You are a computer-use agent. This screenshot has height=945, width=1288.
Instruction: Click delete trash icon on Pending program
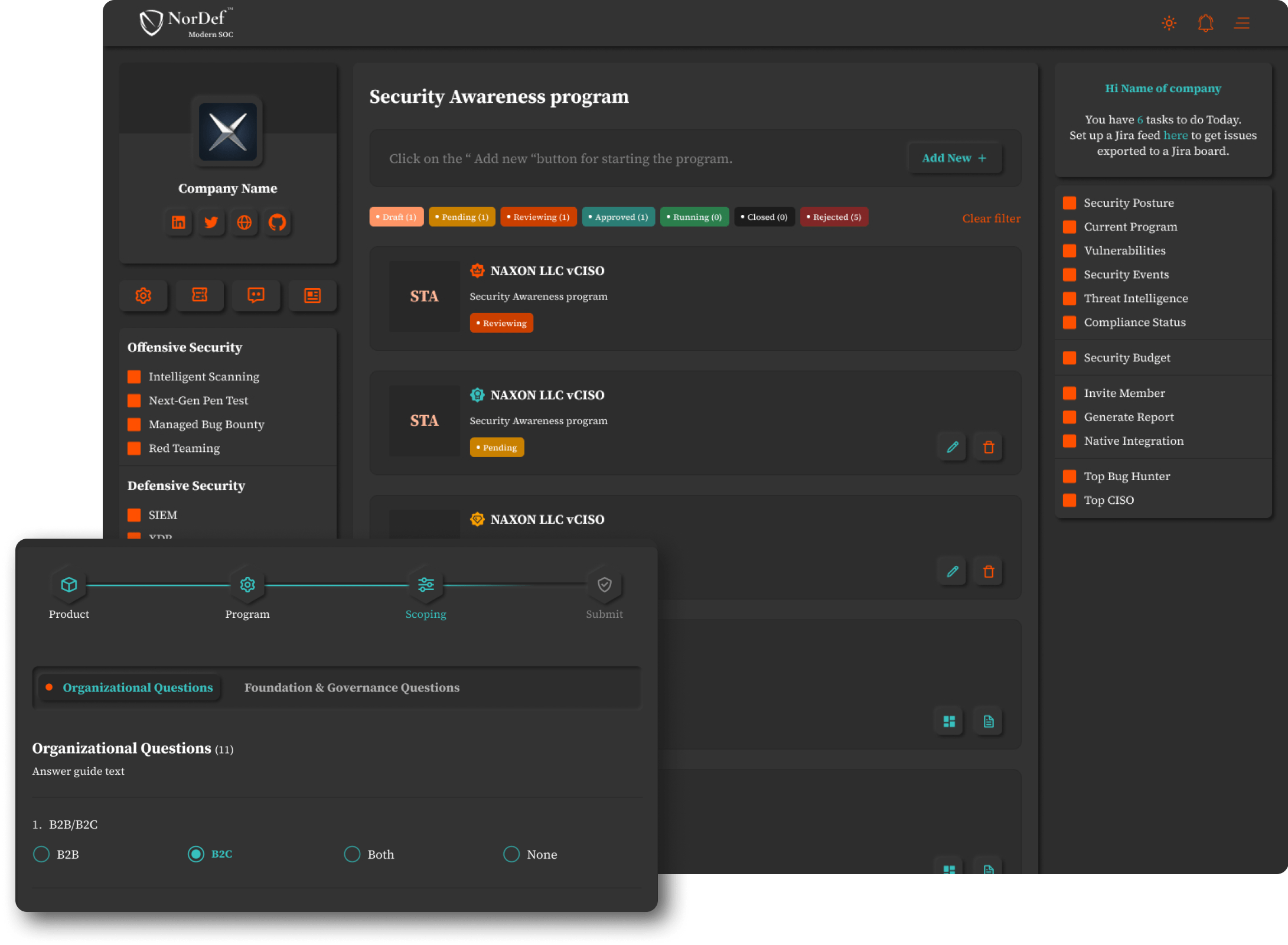(x=988, y=447)
